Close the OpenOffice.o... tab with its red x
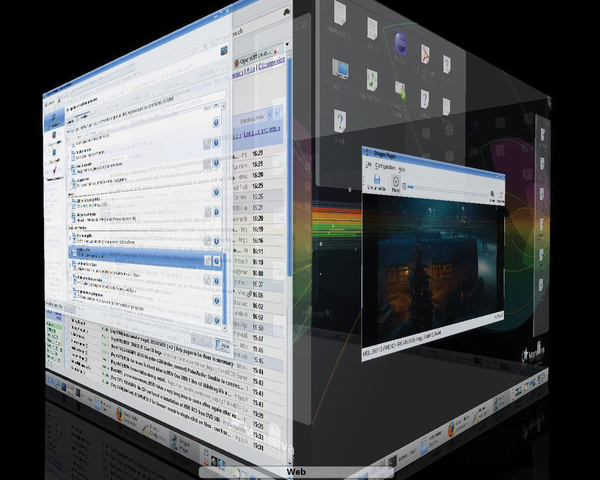 coord(275,51)
